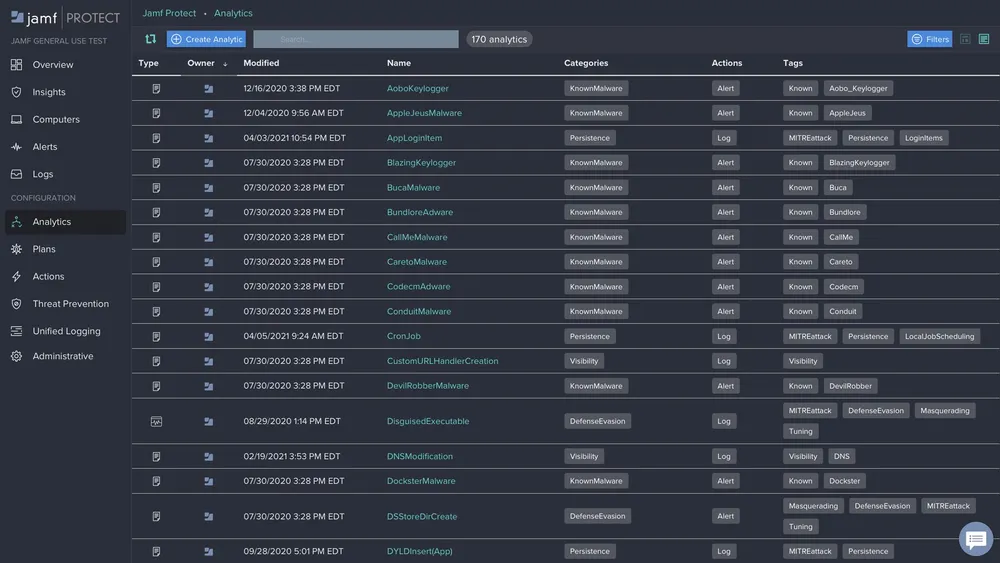Click the owner icon for AoboKeylogger row

coord(208,88)
